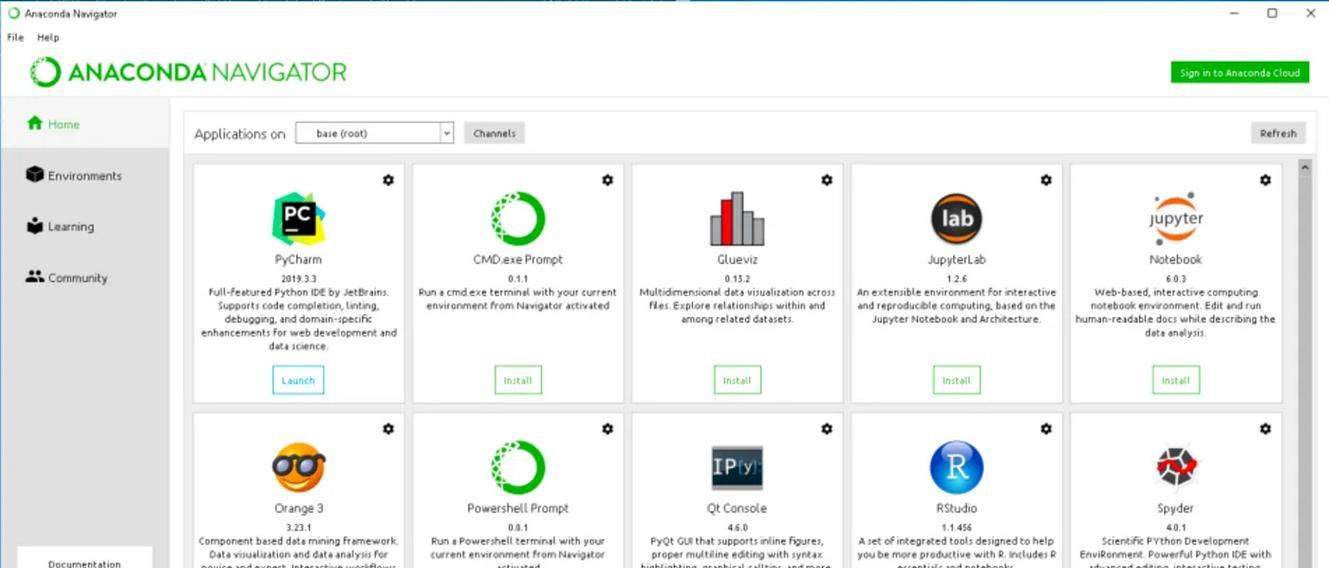1329x568 pixels.
Task: Click the Jupyter Notebook icon
Action: pos(1176,218)
